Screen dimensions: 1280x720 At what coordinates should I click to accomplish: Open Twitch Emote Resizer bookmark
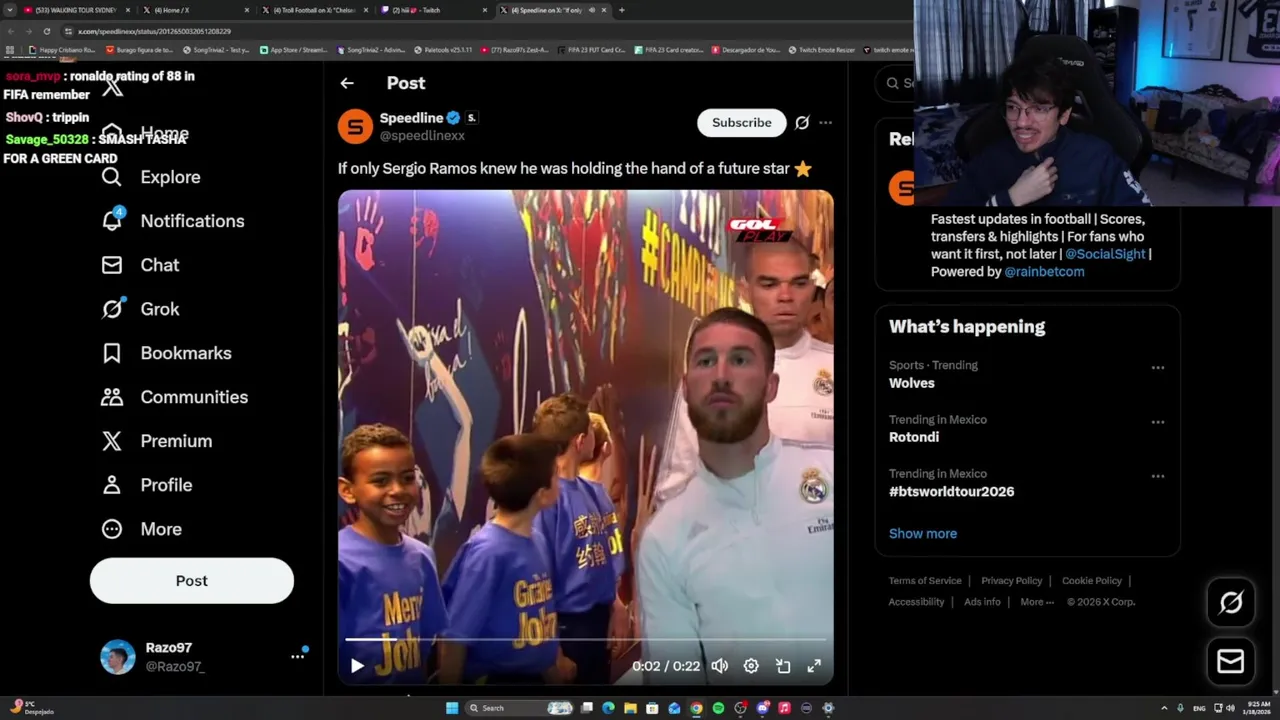[x=821, y=50]
